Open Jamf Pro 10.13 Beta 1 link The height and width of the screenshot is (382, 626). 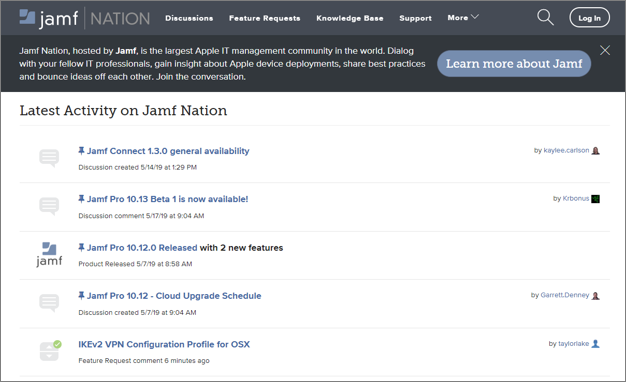[x=167, y=199]
